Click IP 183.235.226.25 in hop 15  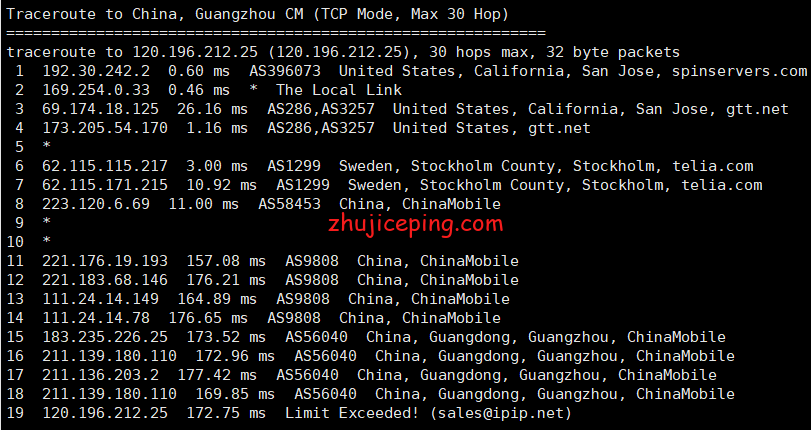pos(105,337)
